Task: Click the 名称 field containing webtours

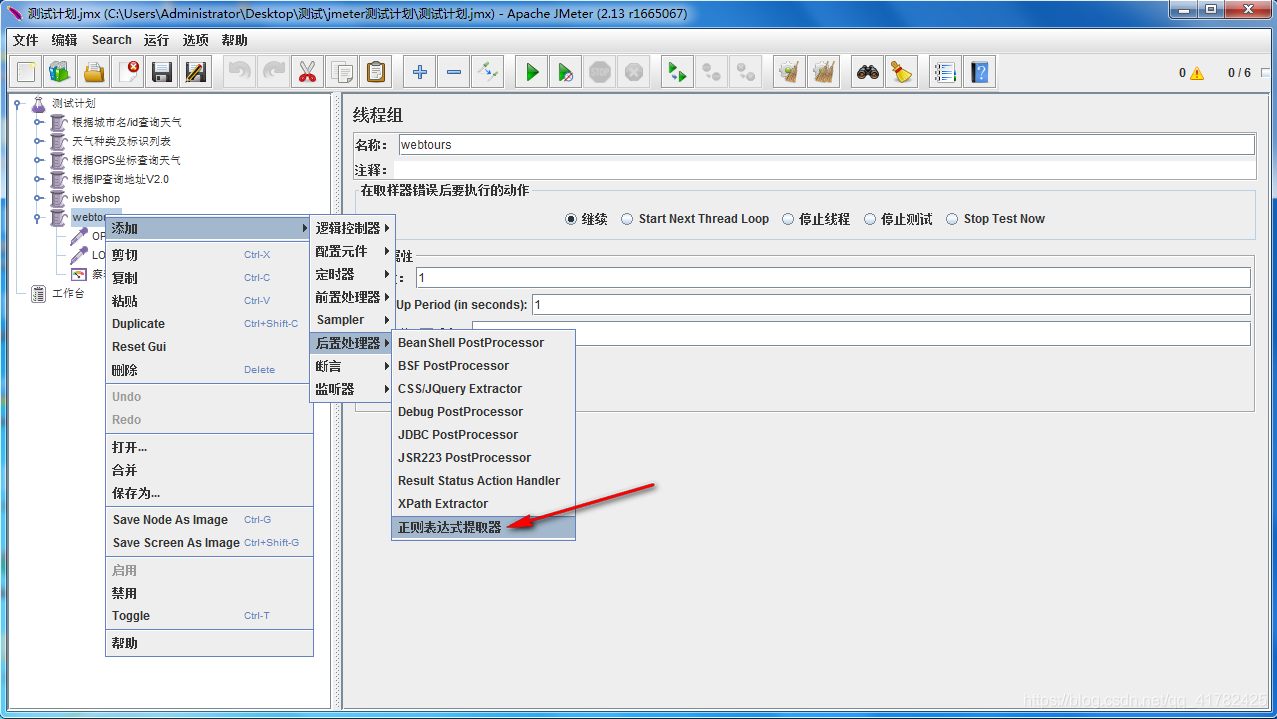Action: (826, 145)
